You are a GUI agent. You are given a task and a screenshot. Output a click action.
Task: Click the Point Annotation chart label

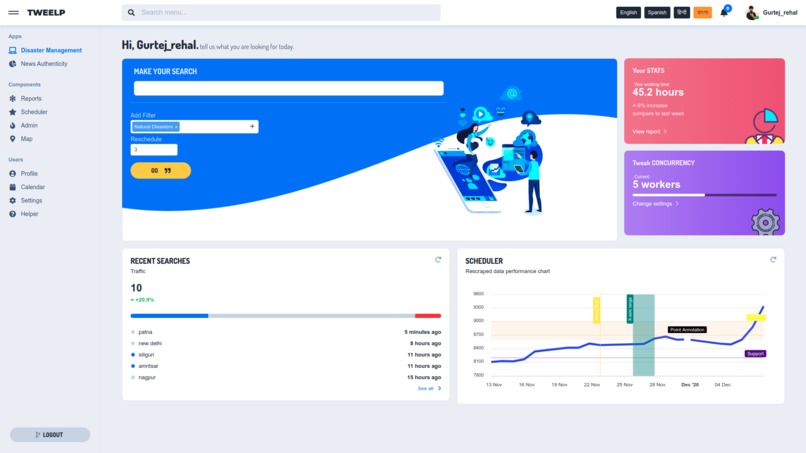pyautogui.click(x=687, y=330)
